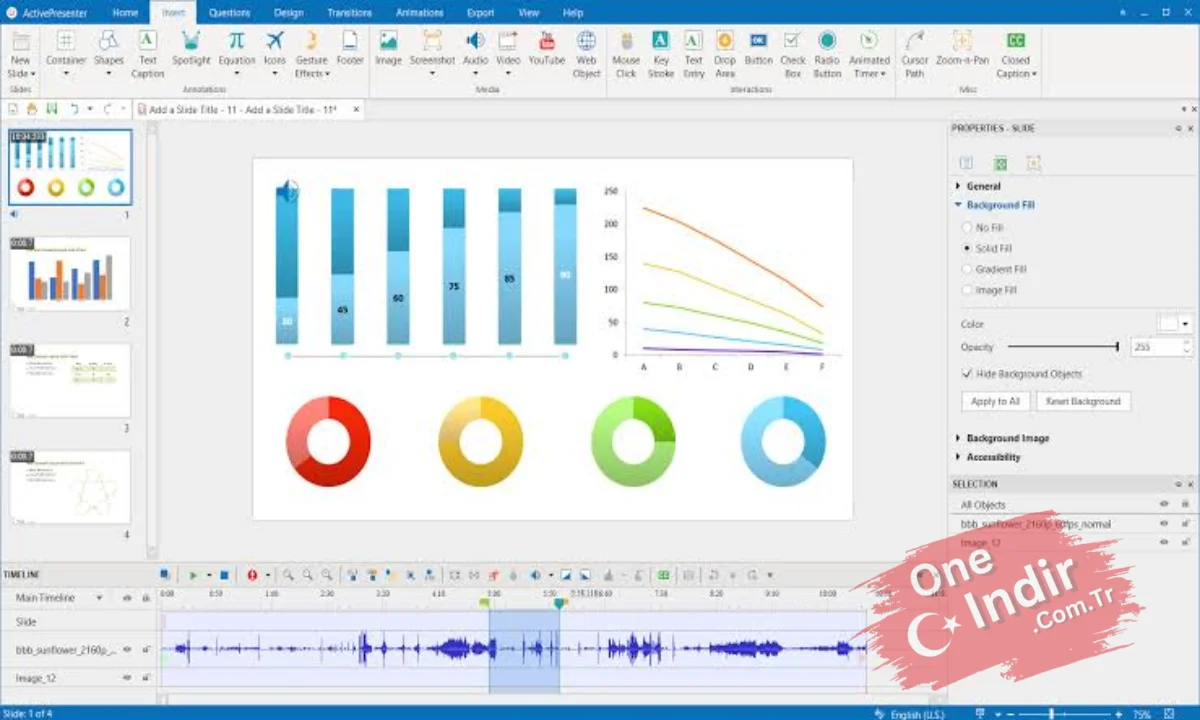Insert a YouTube video from the ribbon

tap(546, 50)
